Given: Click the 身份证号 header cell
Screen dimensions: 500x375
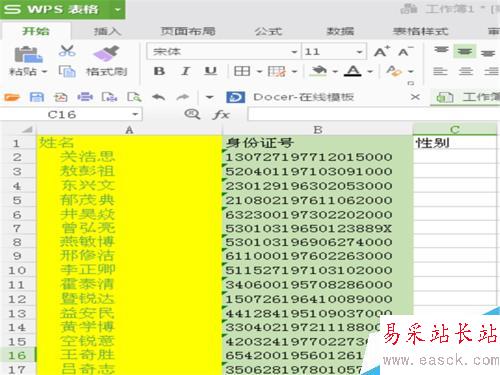Looking at the screenshot, I should pos(318,143).
